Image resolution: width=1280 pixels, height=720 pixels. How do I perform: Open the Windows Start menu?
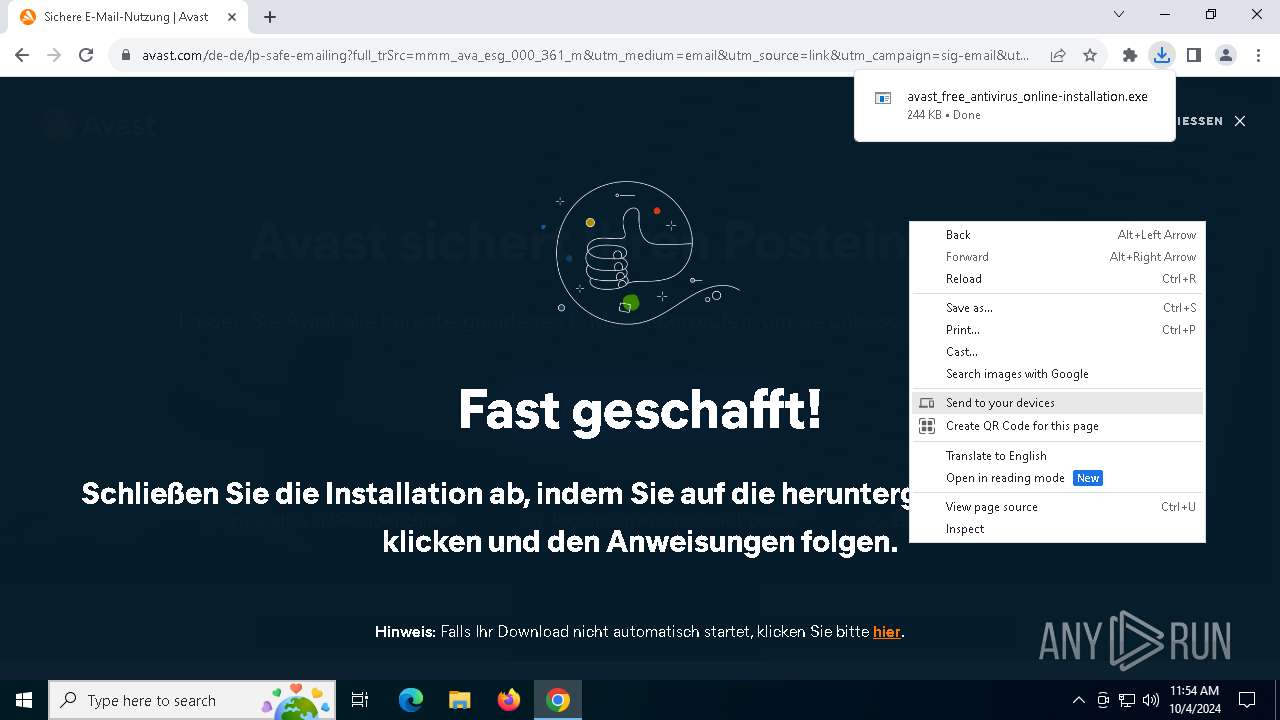tap(24, 700)
